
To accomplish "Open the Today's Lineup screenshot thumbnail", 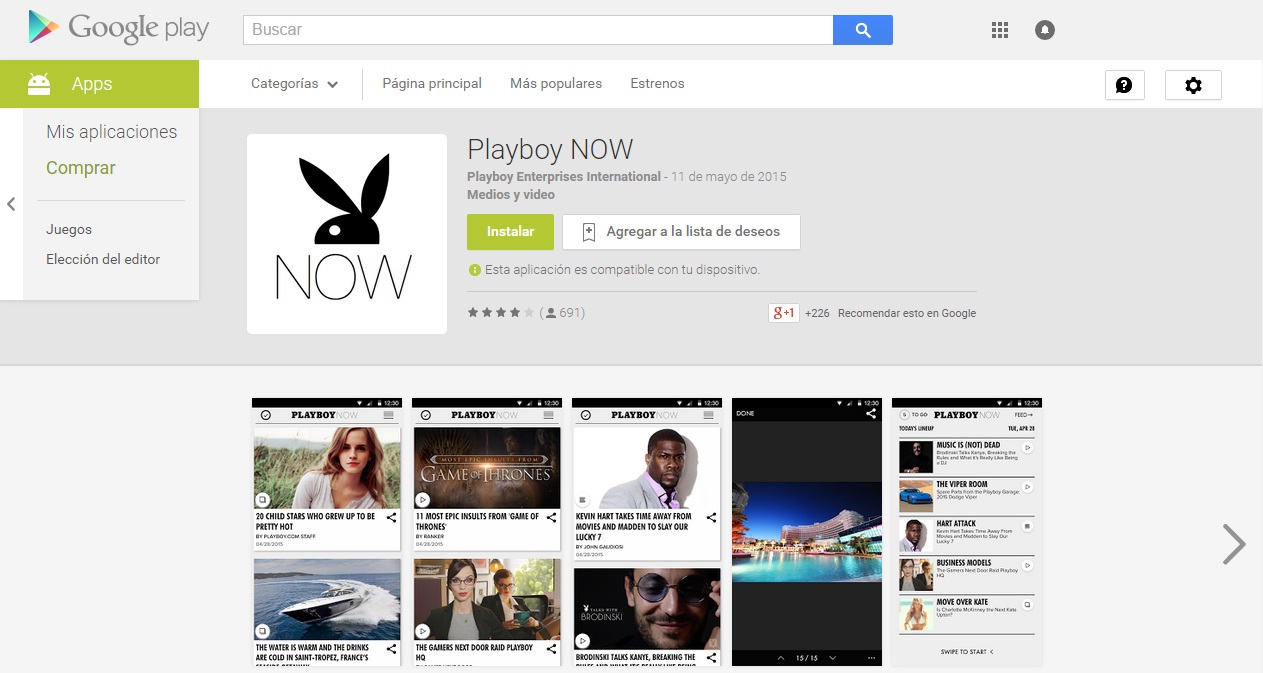I will [x=967, y=532].
